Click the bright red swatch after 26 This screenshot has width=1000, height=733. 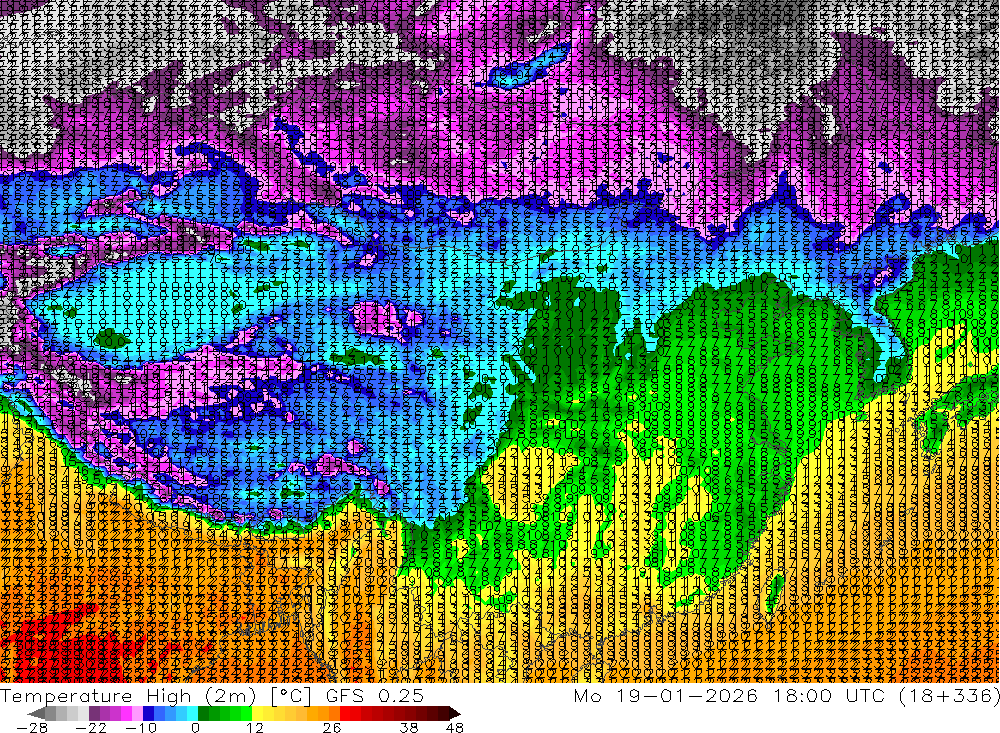pyautogui.click(x=344, y=713)
